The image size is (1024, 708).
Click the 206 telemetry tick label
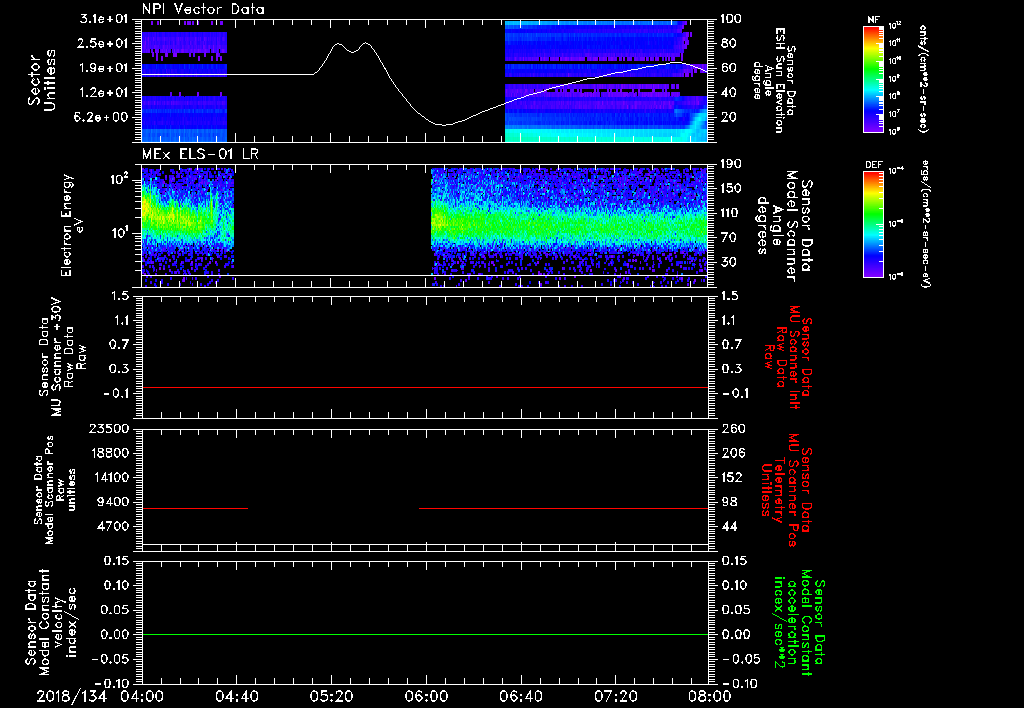coord(732,453)
